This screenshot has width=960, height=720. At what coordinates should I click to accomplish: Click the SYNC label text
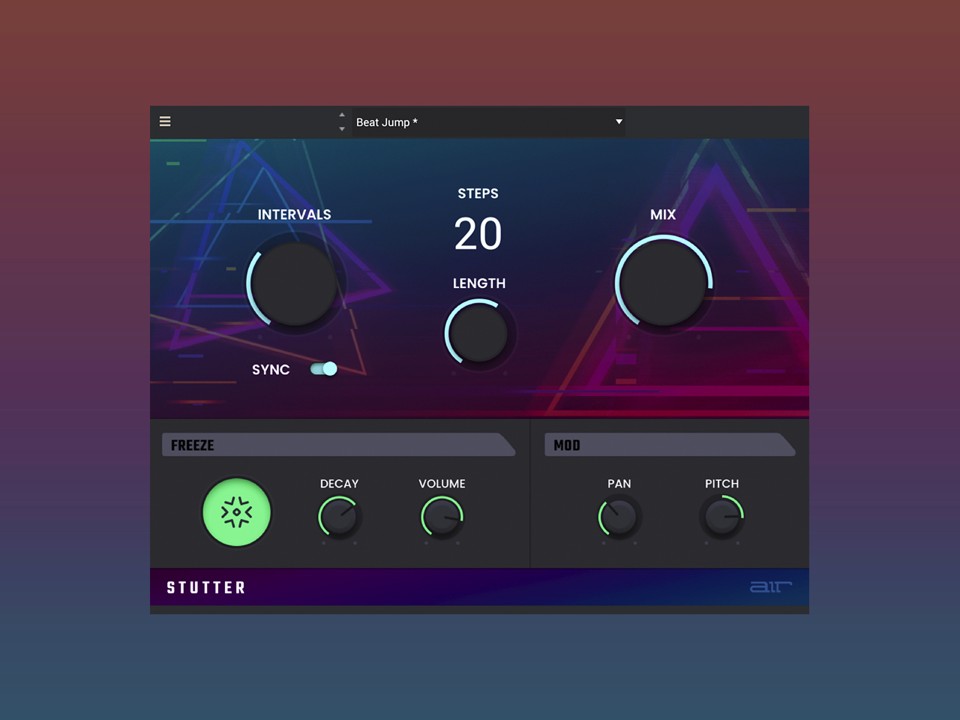point(271,369)
